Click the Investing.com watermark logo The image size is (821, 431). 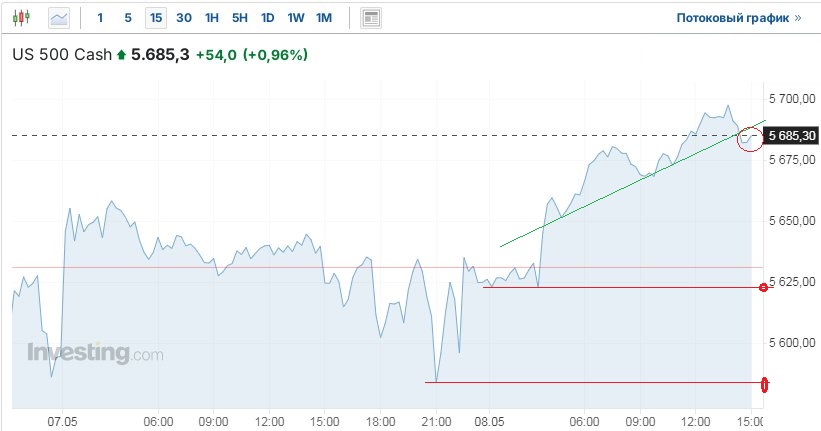tap(95, 353)
